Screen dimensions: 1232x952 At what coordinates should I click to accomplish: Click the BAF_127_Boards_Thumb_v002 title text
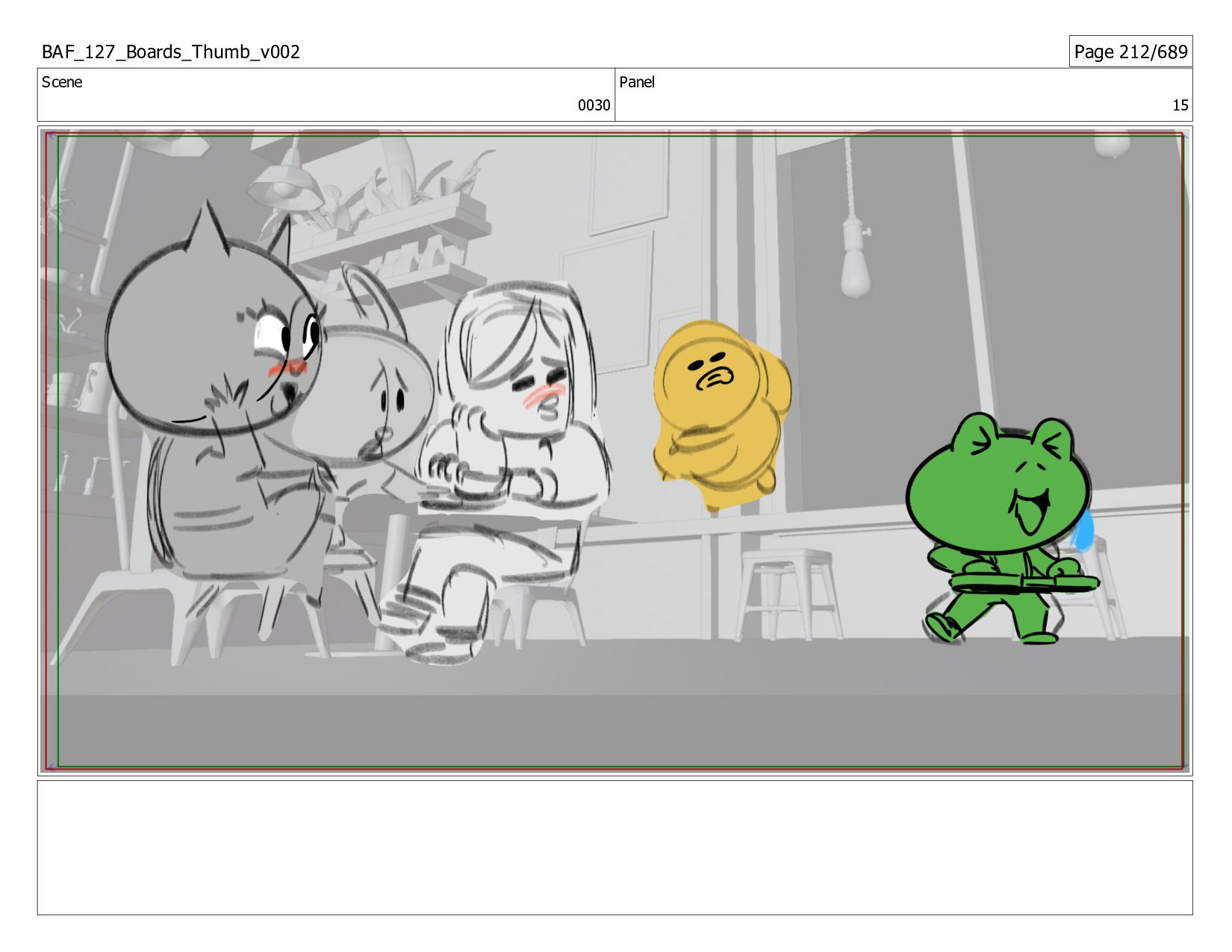[171, 52]
